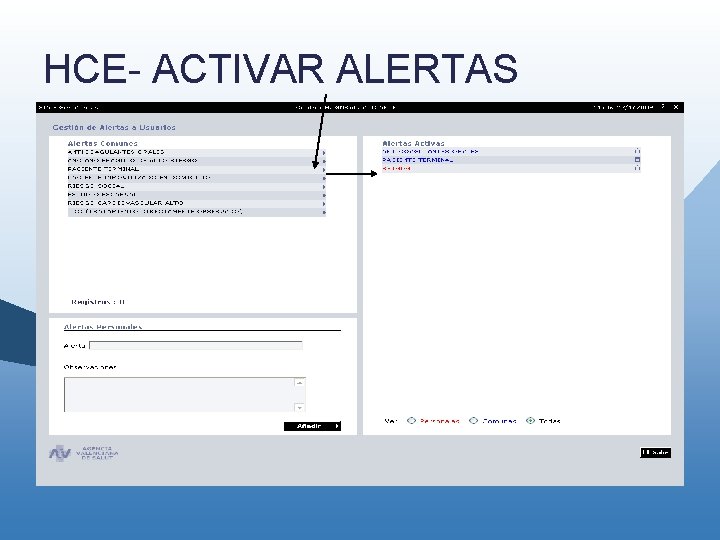
Task: Click into the Alerta text field
Action: (196, 345)
